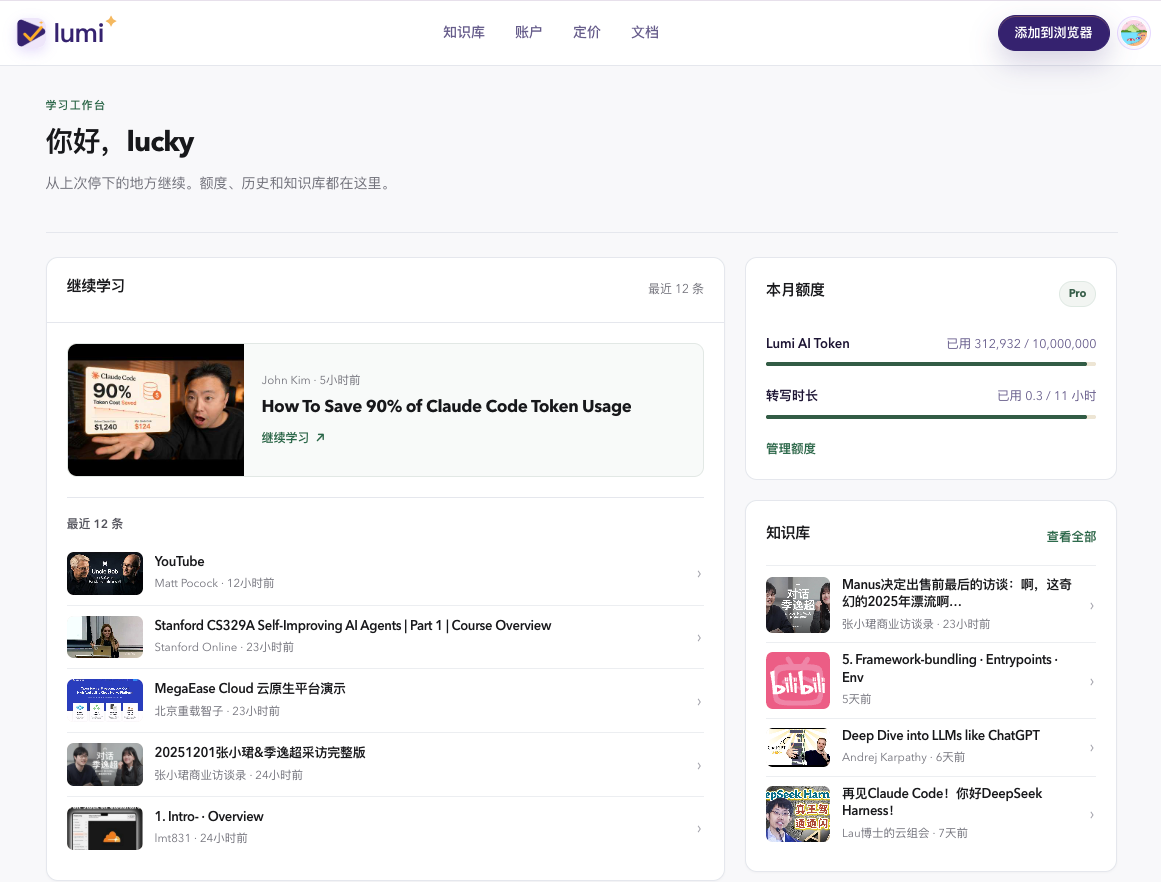Open 5. Framework-bundling · Entrypoints · Env title

coord(950,668)
